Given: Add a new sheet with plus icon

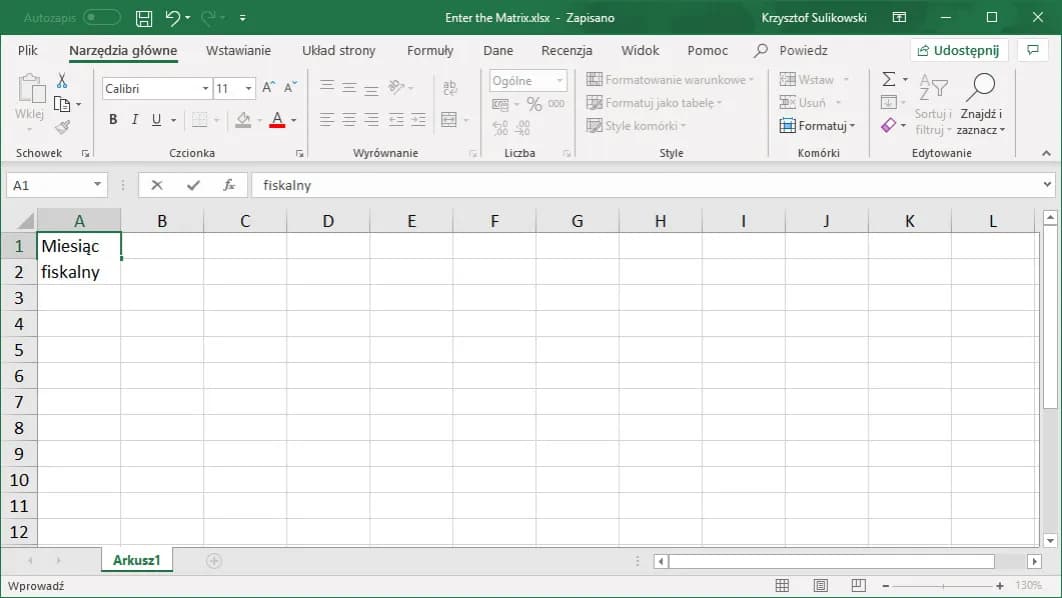Looking at the screenshot, I should (x=213, y=561).
